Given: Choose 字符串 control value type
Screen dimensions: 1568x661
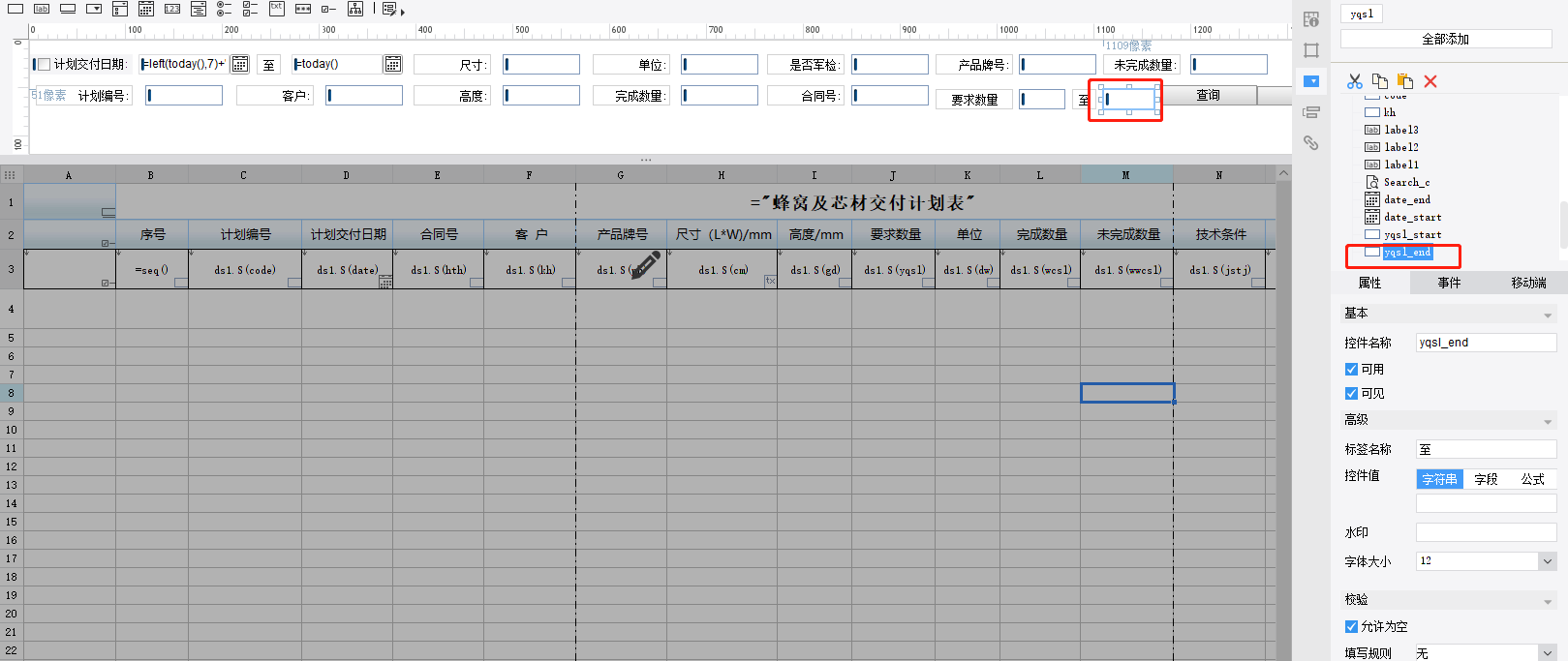Looking at the screenshot, I should (x=1439, y=479).
